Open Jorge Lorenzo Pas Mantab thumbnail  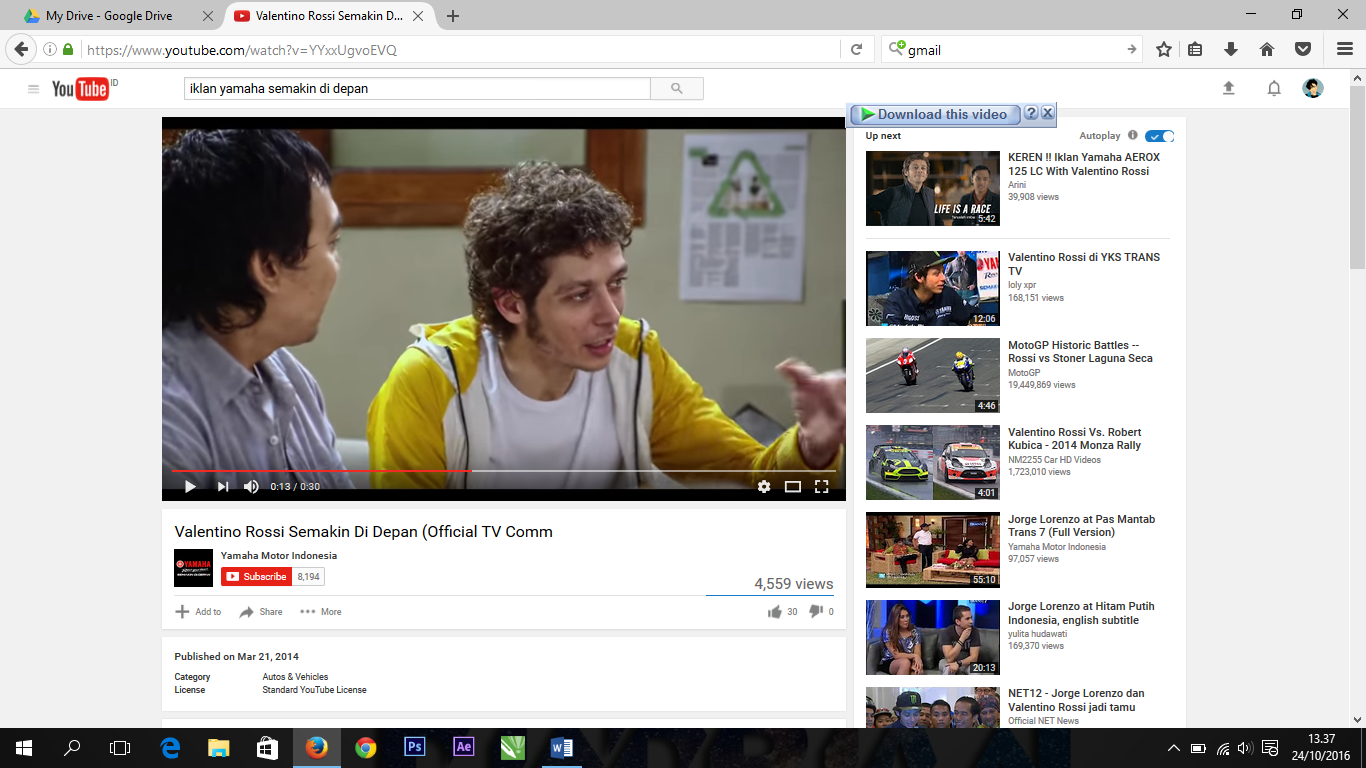tap(933, 550)
